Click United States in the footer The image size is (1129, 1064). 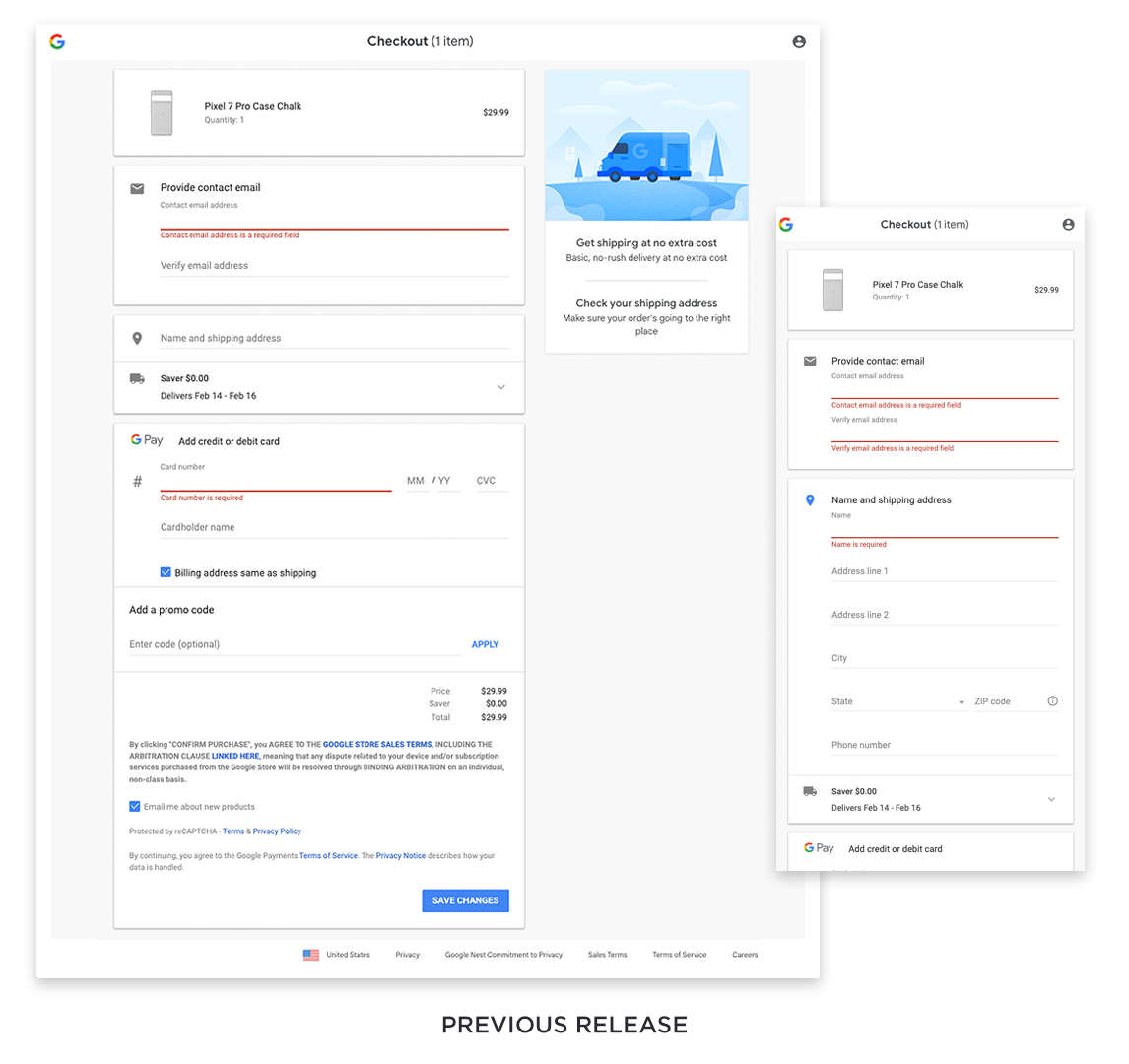coord(349,955)
